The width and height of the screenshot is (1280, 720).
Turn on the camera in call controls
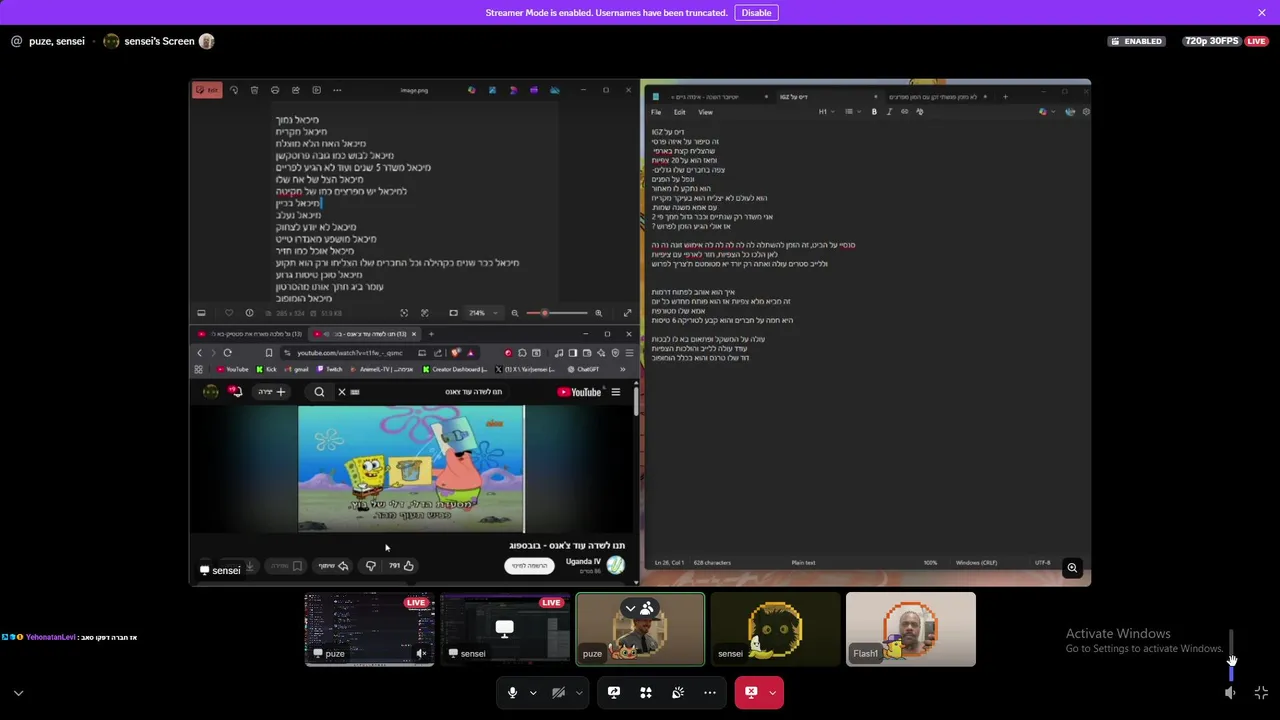pos(558,692)
